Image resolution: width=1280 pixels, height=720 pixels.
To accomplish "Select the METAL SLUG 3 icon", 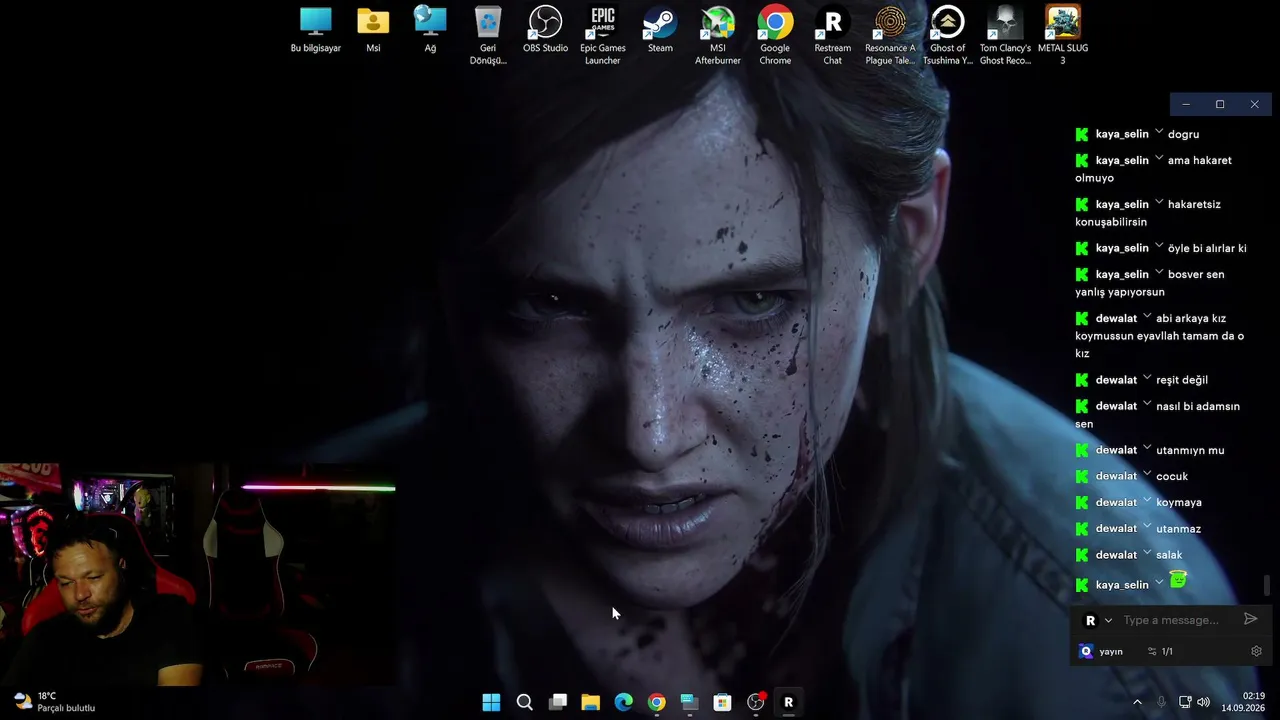I will coord(1062,35).
